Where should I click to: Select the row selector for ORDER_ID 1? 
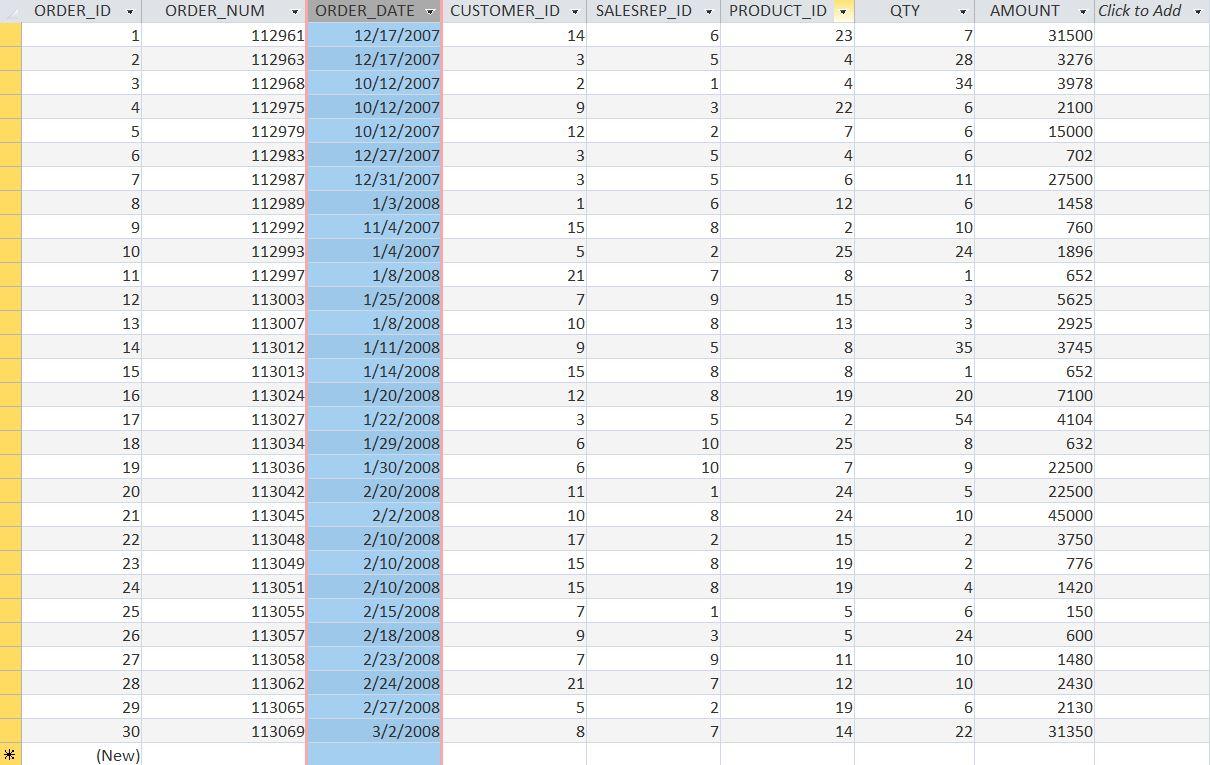pyautogui.click(x=9, y=35)
